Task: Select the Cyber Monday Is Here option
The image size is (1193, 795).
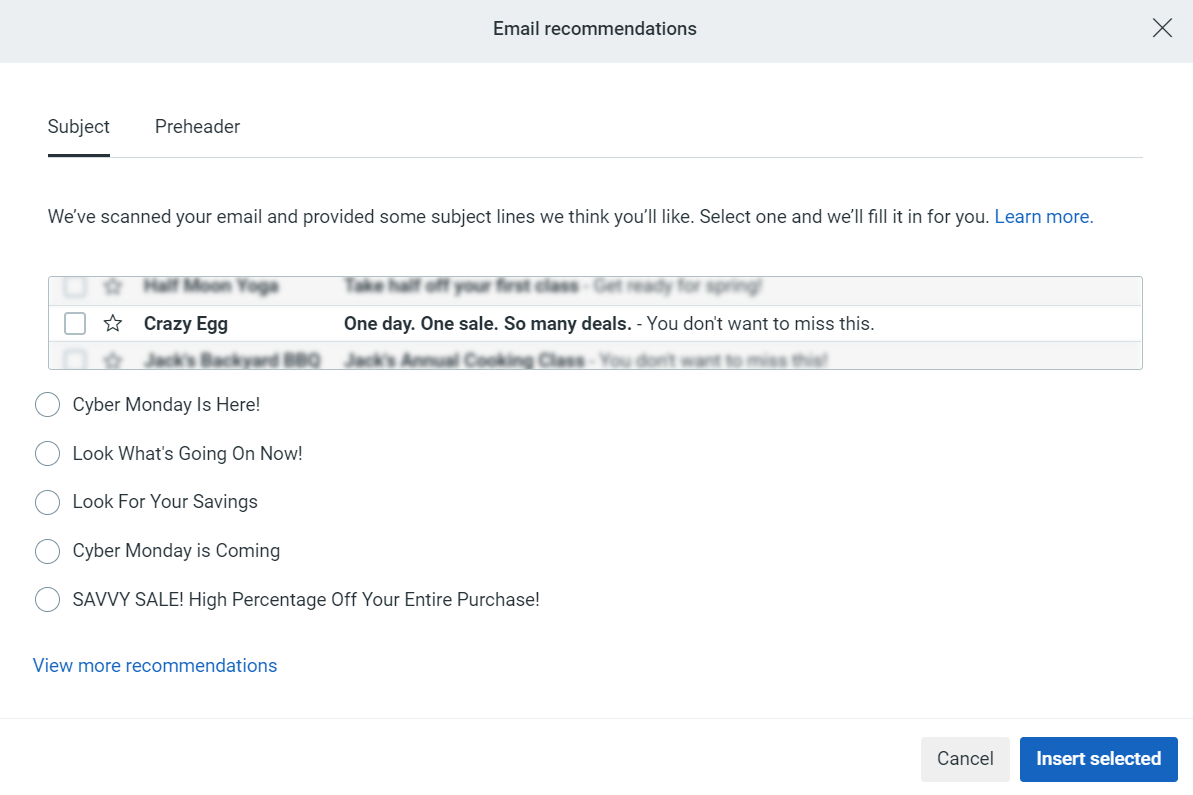Action: coord(47,404)
